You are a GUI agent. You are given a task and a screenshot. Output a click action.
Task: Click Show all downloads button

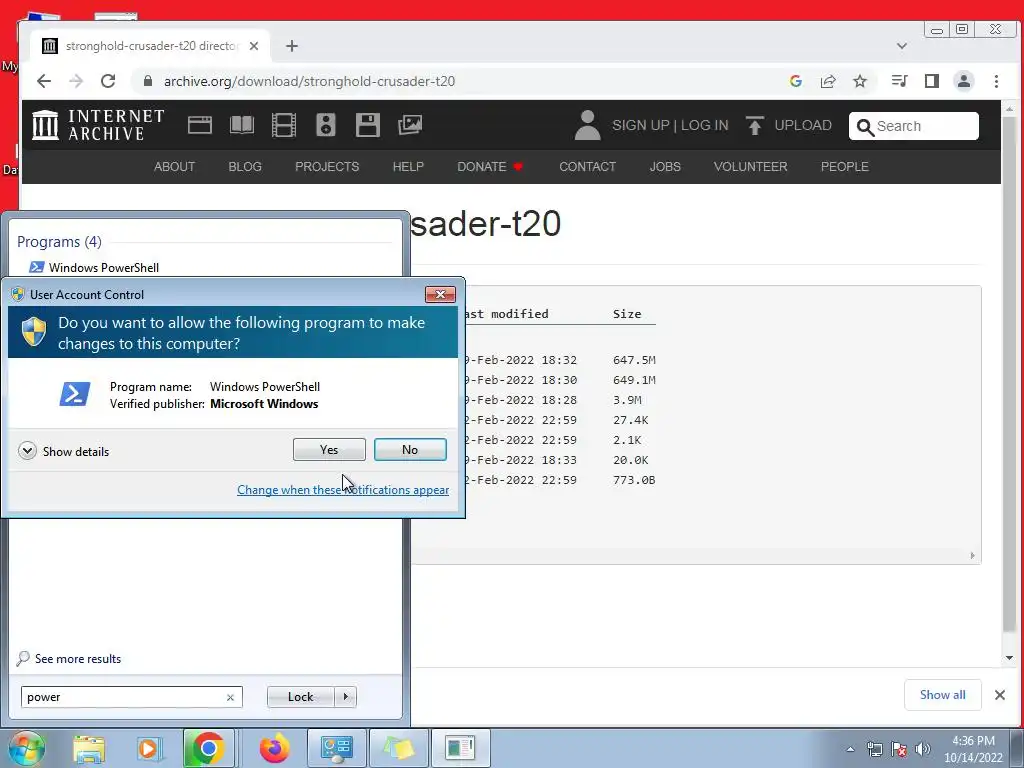pyautogui.click(x=942, y=695)
